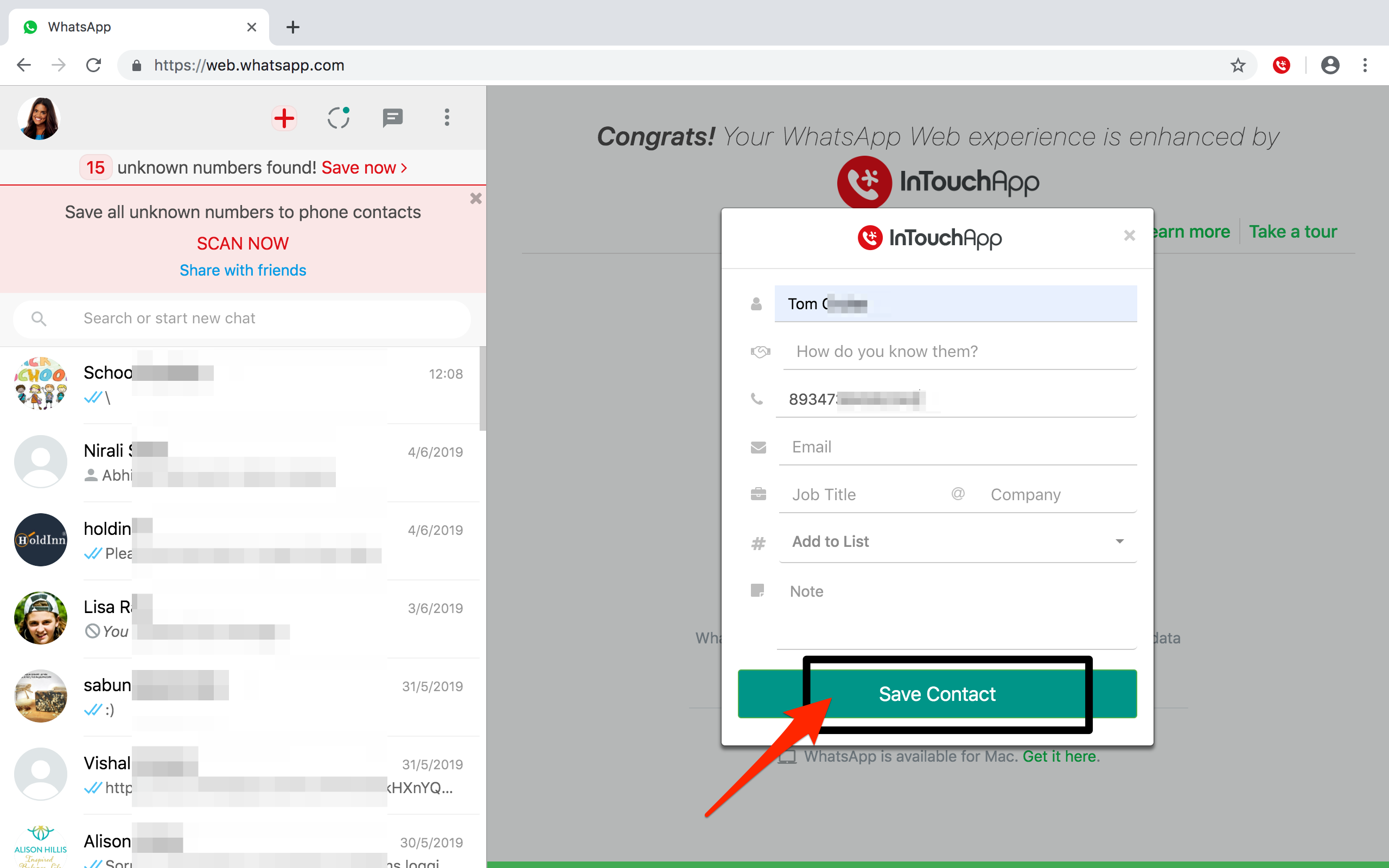Viewport: 1389px width, 868px height.
Task: Click SCAN NOW link
Action: [243, 244]
